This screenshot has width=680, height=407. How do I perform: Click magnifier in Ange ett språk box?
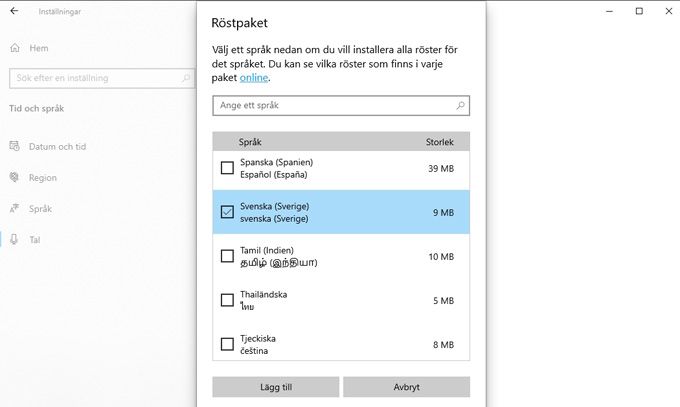[461, 105]
